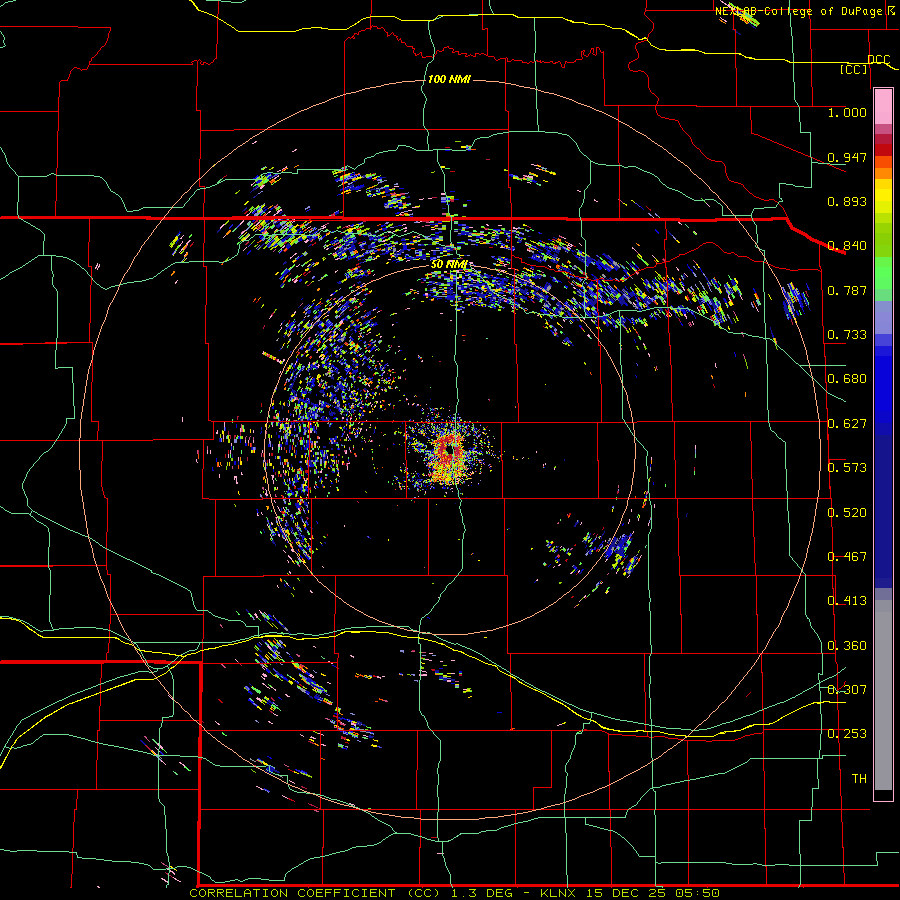Viewport: 900px width, 900px height.
Task: Click the [CC] product label
Action: coord(854,69)
